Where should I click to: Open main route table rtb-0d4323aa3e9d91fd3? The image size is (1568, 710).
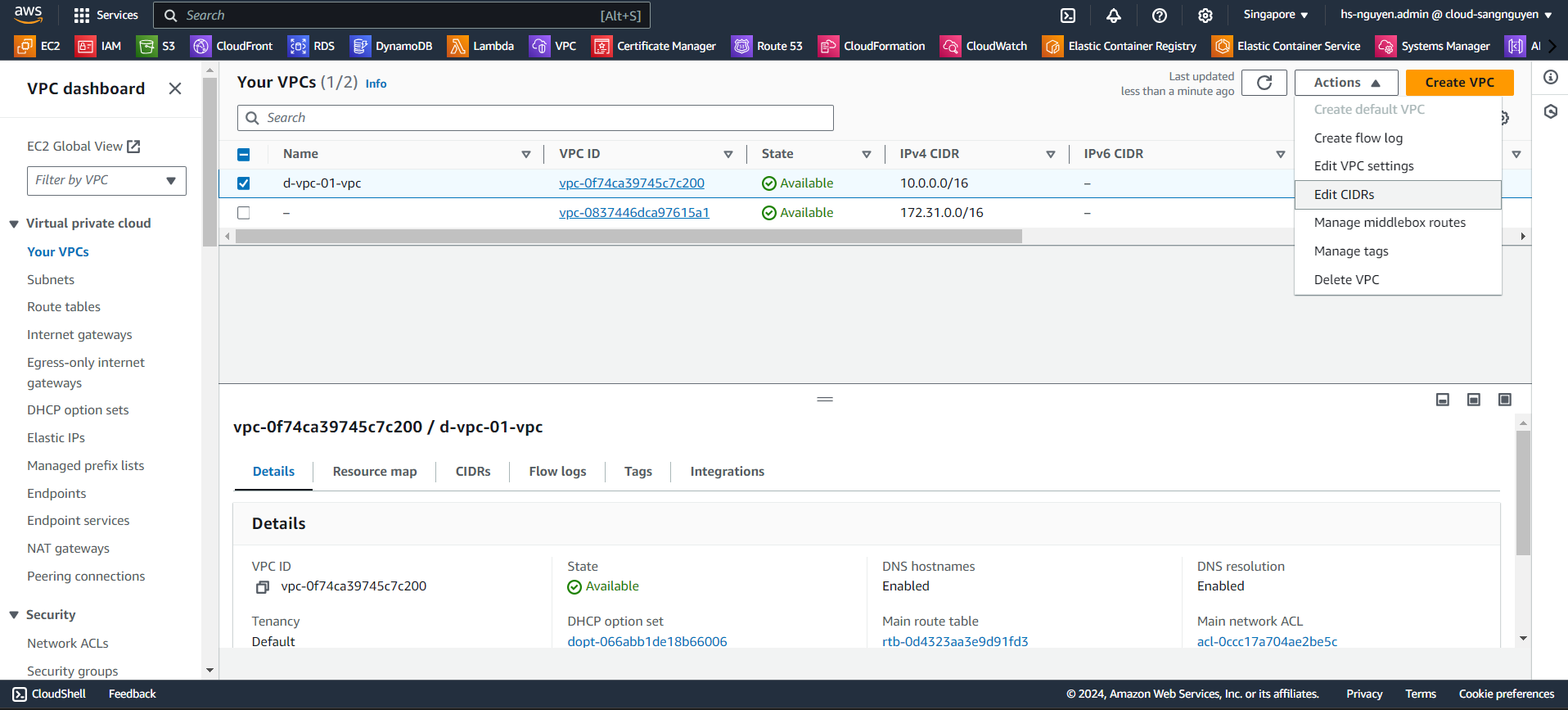[x=955, y=642]
